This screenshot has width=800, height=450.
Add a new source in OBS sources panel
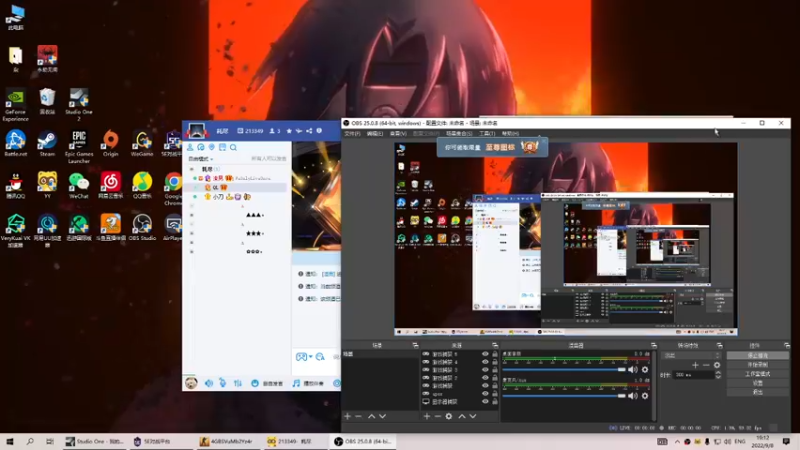click(427, 416)
